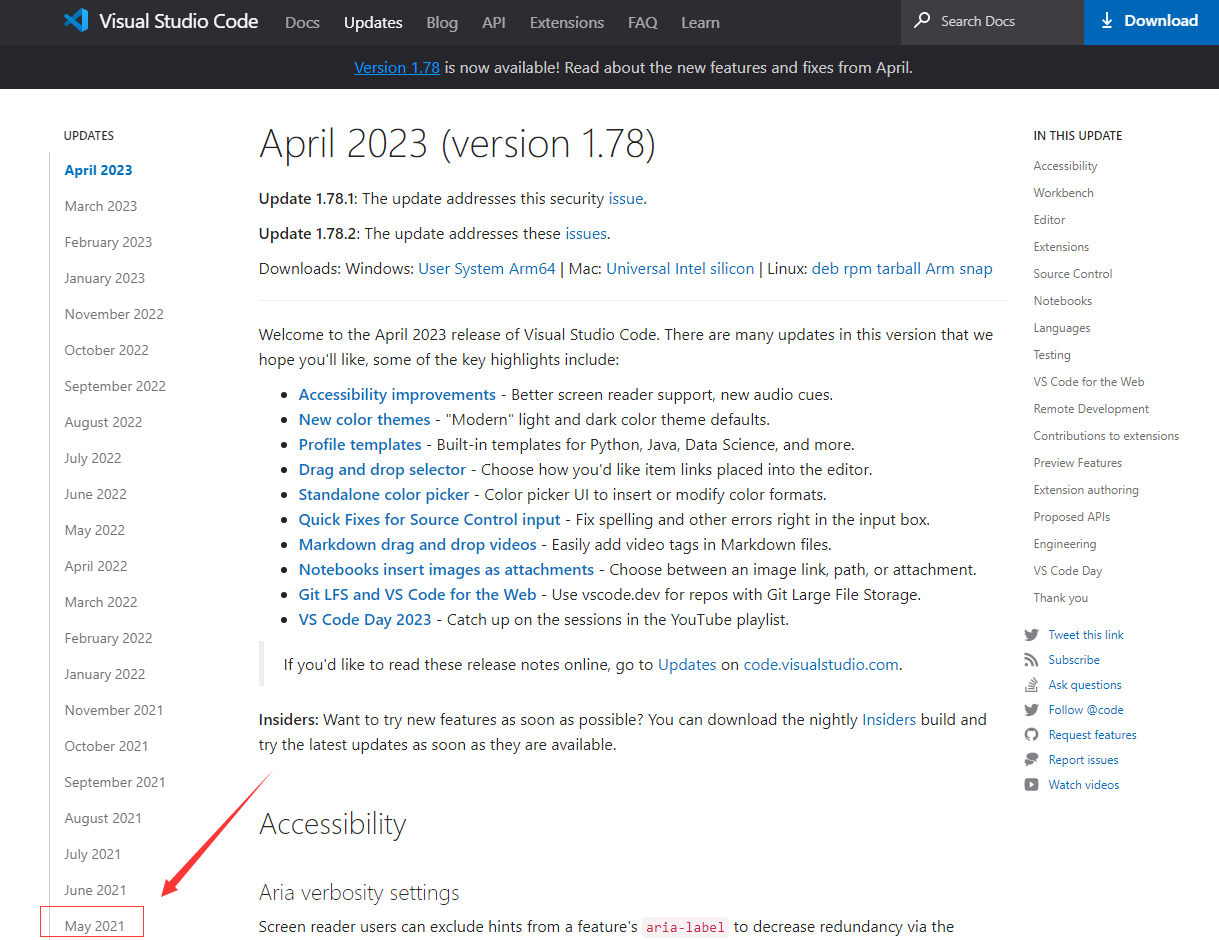Select October 2022 in updates list
The height and width of the screenshot is (940, 1219).
pos(107,350)
